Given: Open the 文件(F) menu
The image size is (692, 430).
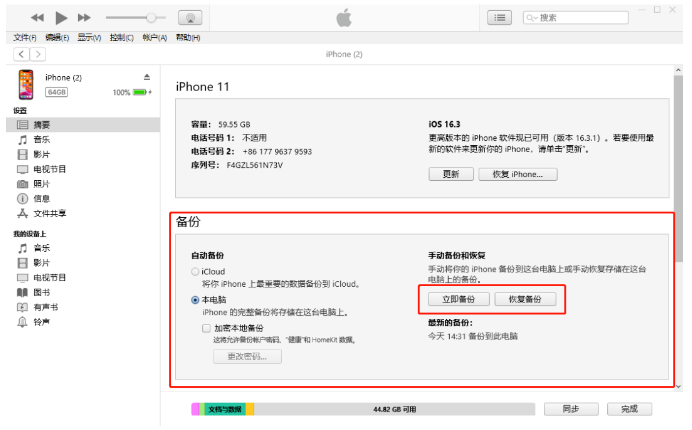Looking at the screenshot, I should pyautogui.click(x=25, y=38).
